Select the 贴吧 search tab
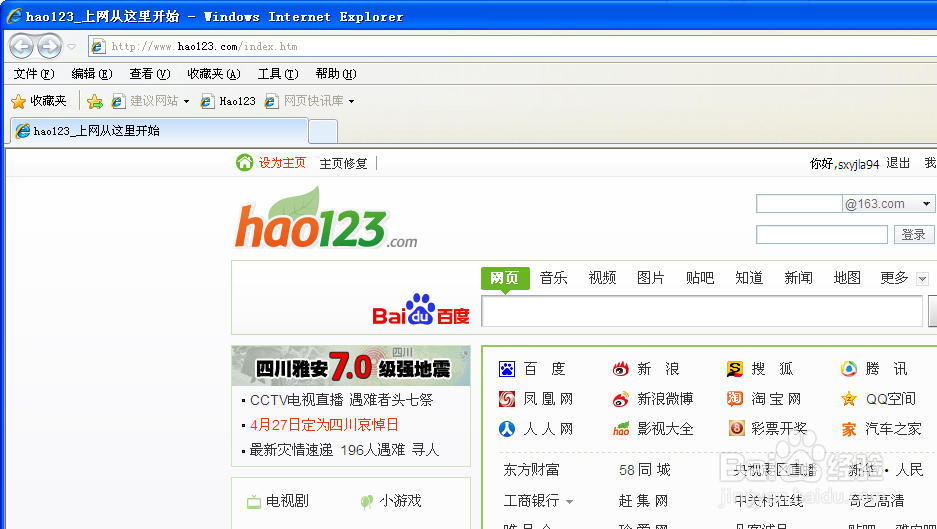This screenshot has height=529, width=937. pyautogui.click(x=700, y=278)
